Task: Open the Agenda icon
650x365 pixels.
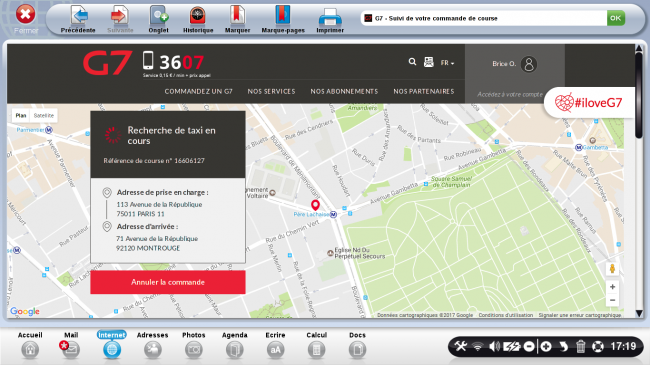Action: [235, 350]
